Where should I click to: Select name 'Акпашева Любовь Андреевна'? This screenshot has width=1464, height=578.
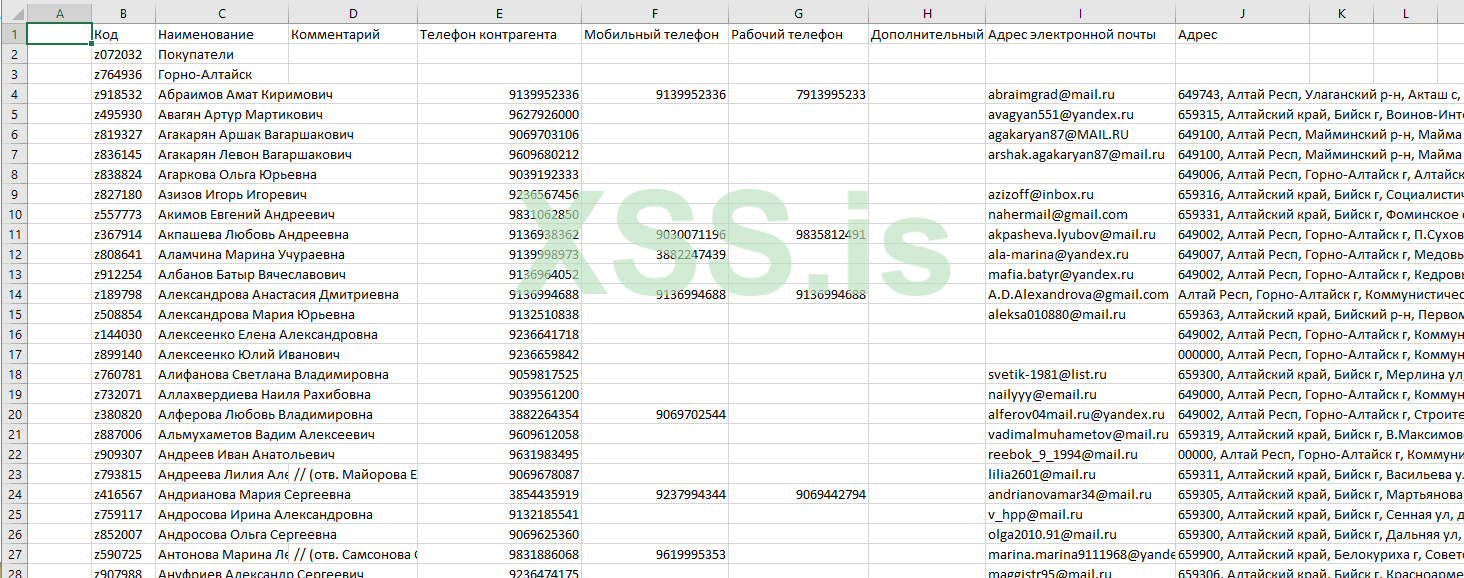click(x=253, y=234)
